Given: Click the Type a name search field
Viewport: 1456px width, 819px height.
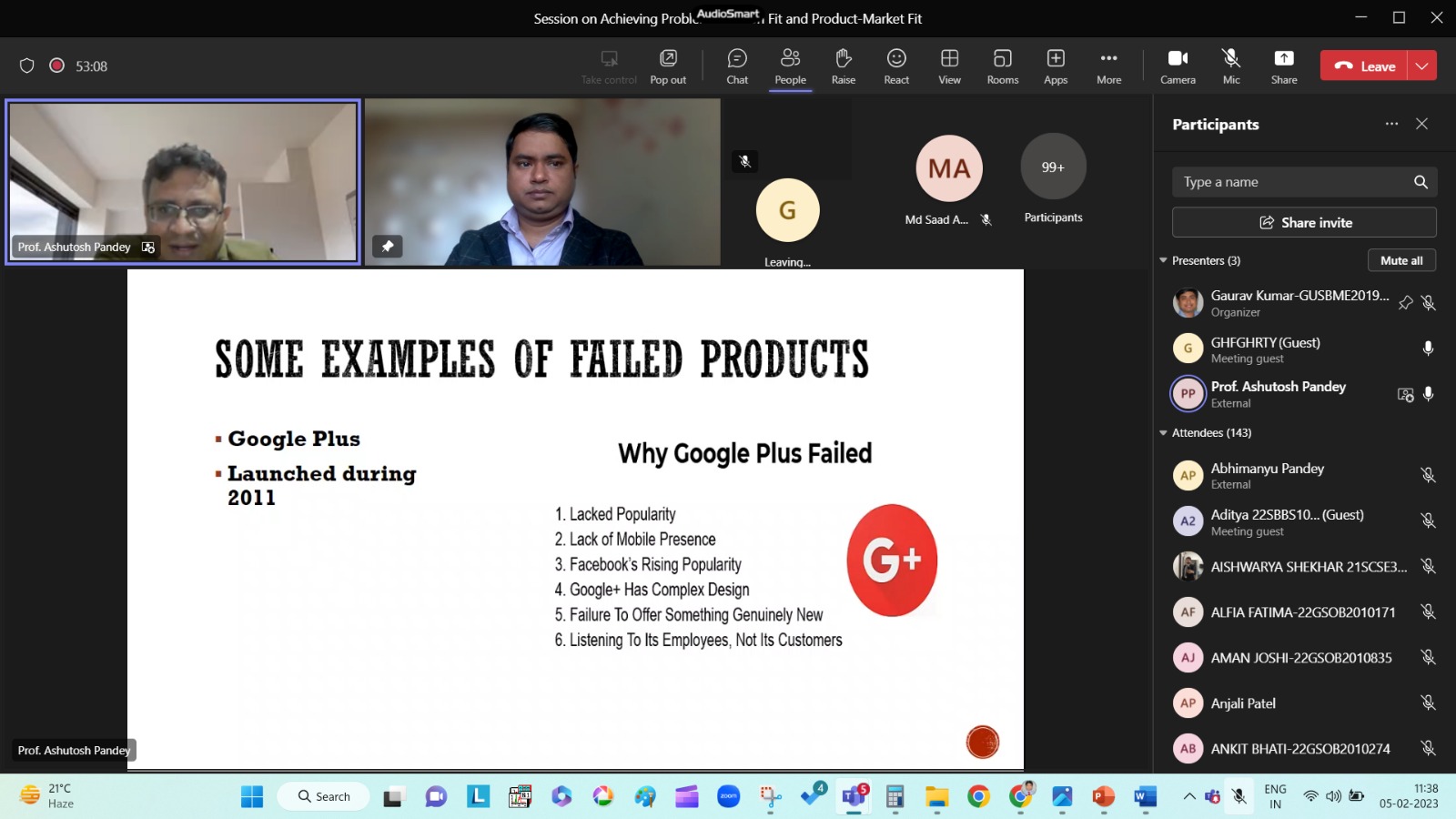Looking at the screenshot, I should click(1292, 182).
